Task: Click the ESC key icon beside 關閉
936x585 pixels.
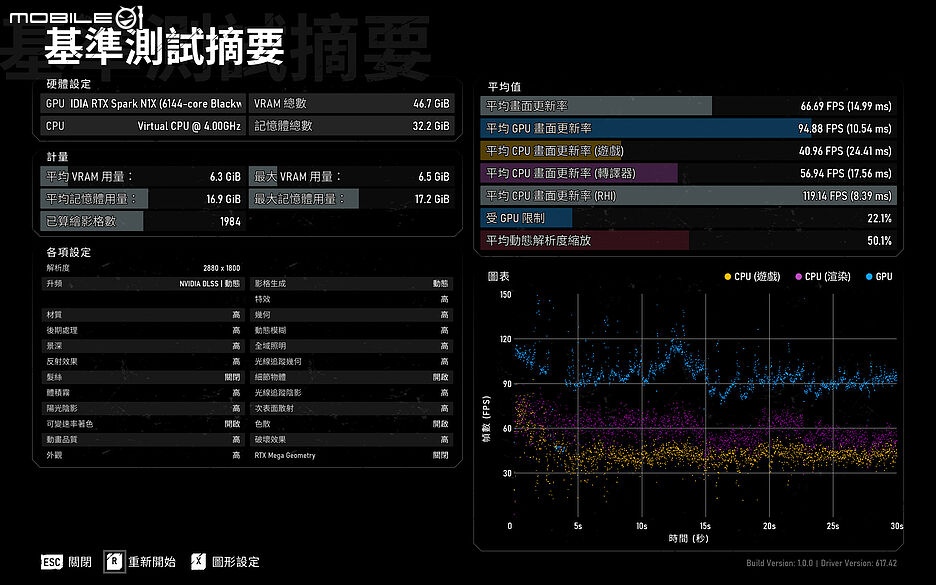Action: point(51,562)
